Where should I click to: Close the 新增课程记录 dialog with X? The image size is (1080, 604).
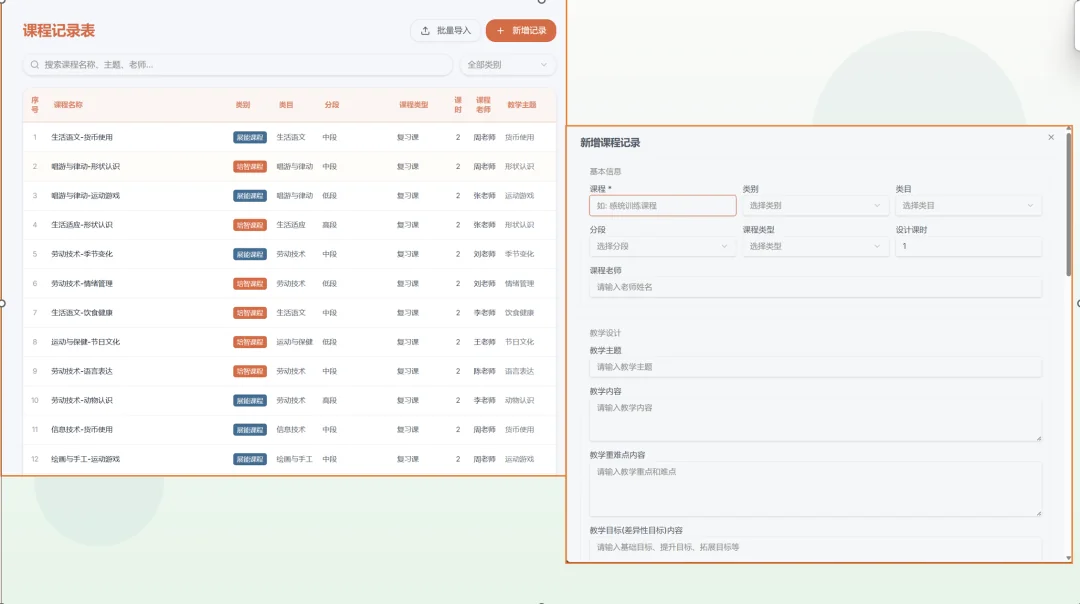pos(1051,137)
